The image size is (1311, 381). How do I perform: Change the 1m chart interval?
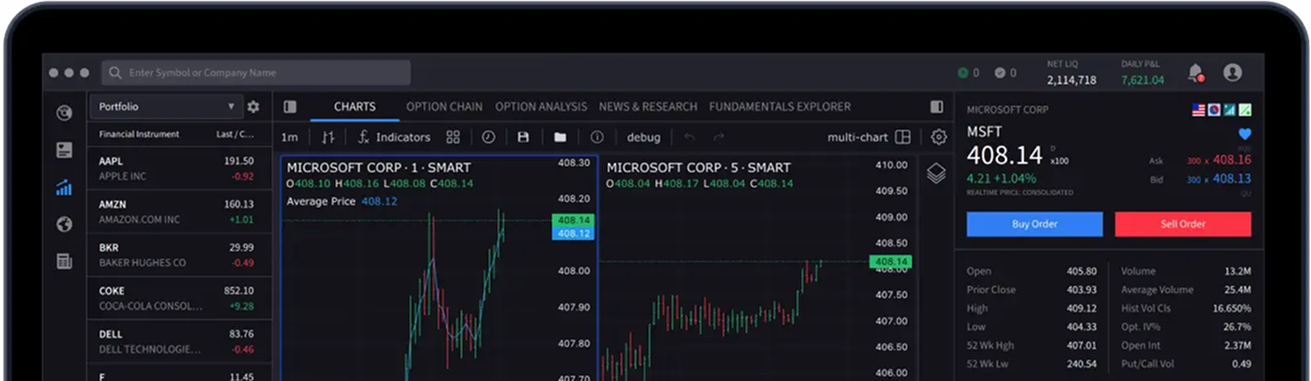290,137
